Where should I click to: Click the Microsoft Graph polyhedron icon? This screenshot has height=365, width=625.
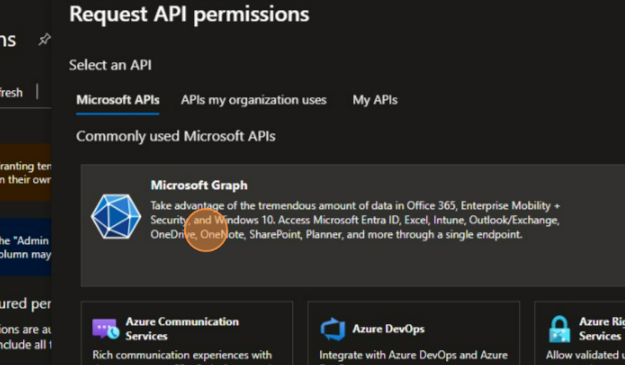click(116, 217)
